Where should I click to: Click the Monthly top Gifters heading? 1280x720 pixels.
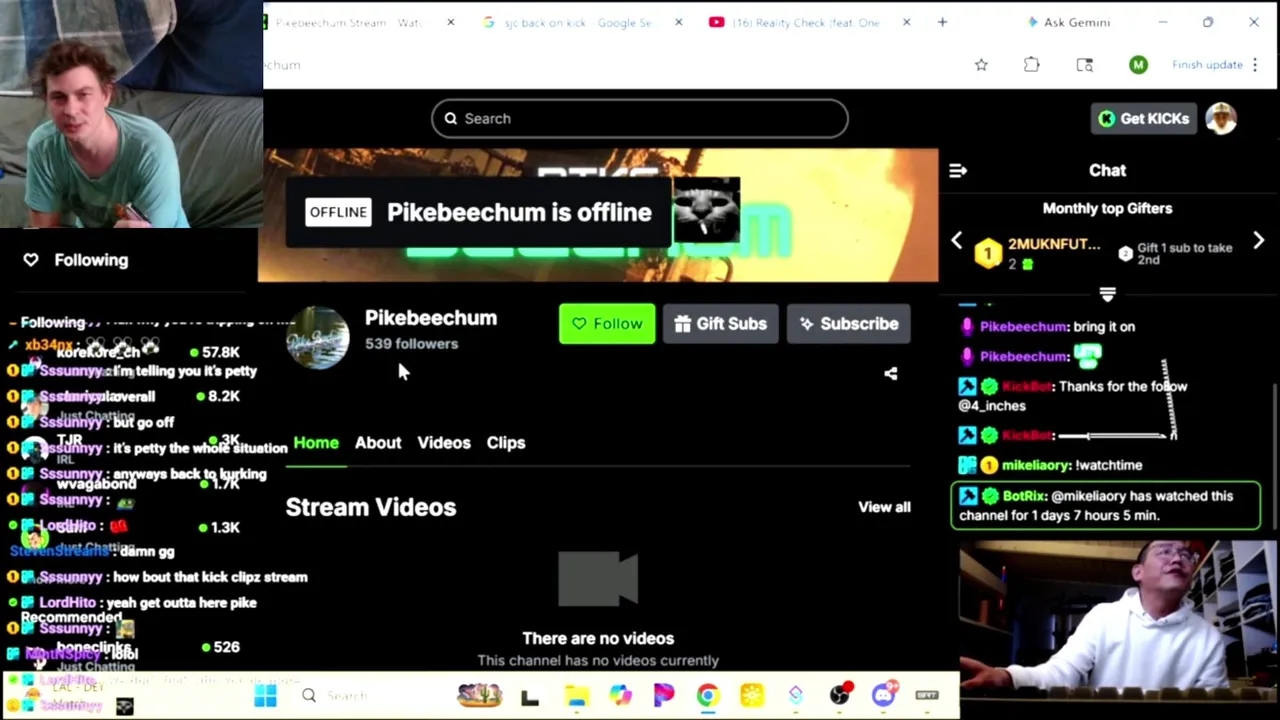pyautogui.click(x=1107, y=209)
